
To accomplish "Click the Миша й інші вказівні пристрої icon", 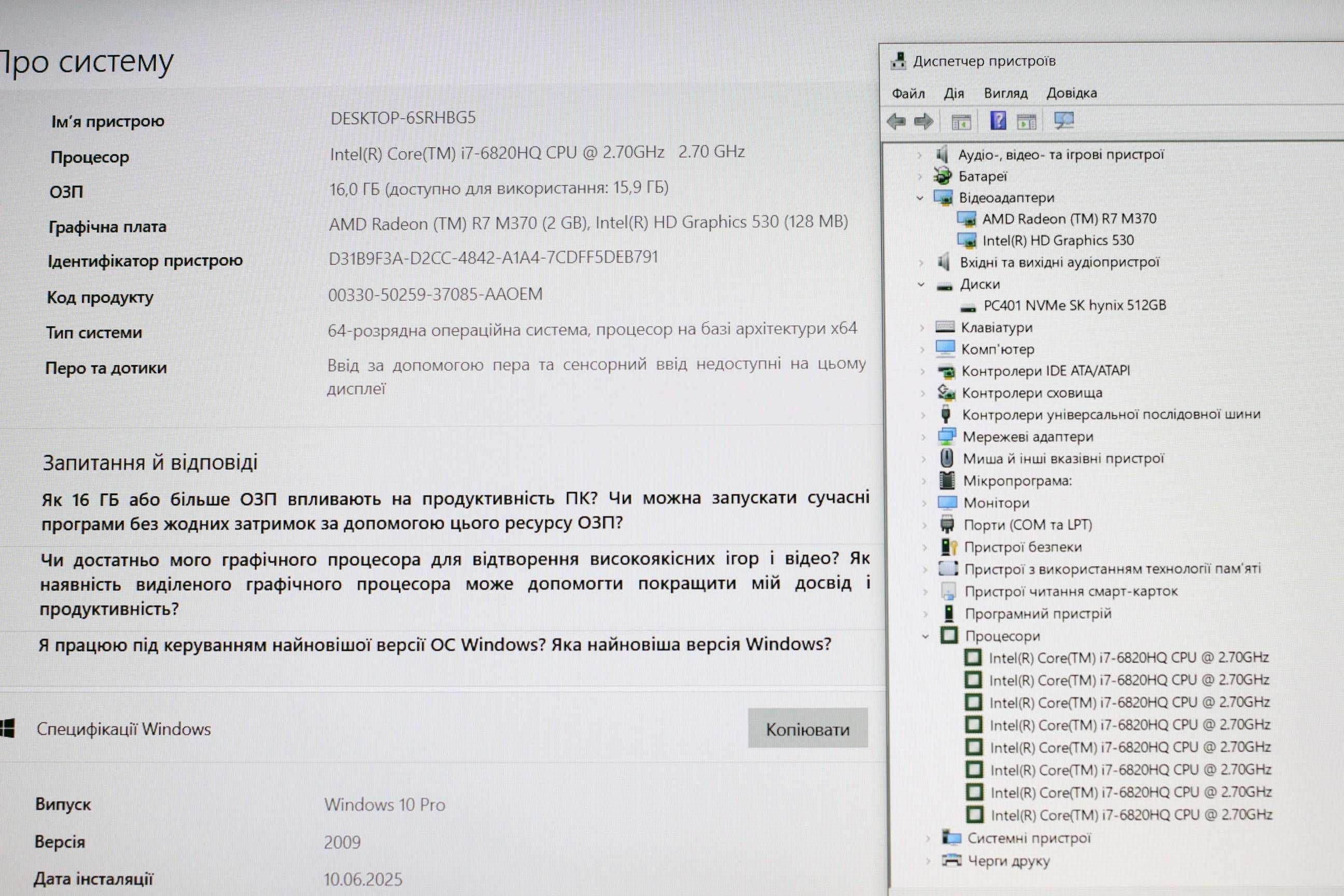I will (x=947, y=458).
